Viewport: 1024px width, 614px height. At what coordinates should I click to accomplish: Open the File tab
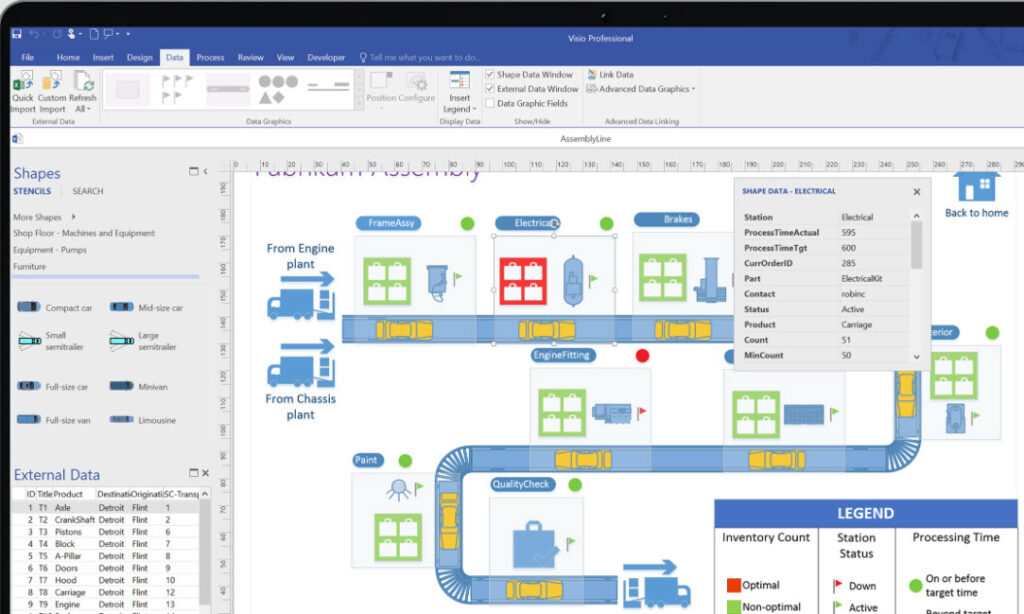pyautogui.click(x=27, y=57)
